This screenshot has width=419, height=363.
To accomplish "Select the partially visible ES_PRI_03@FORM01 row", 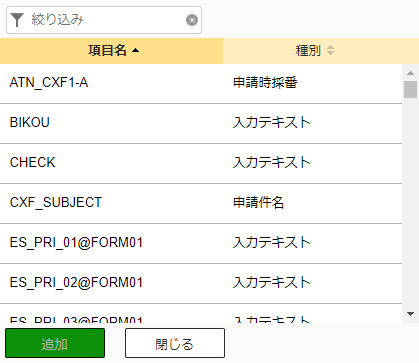I will (201, 313).
